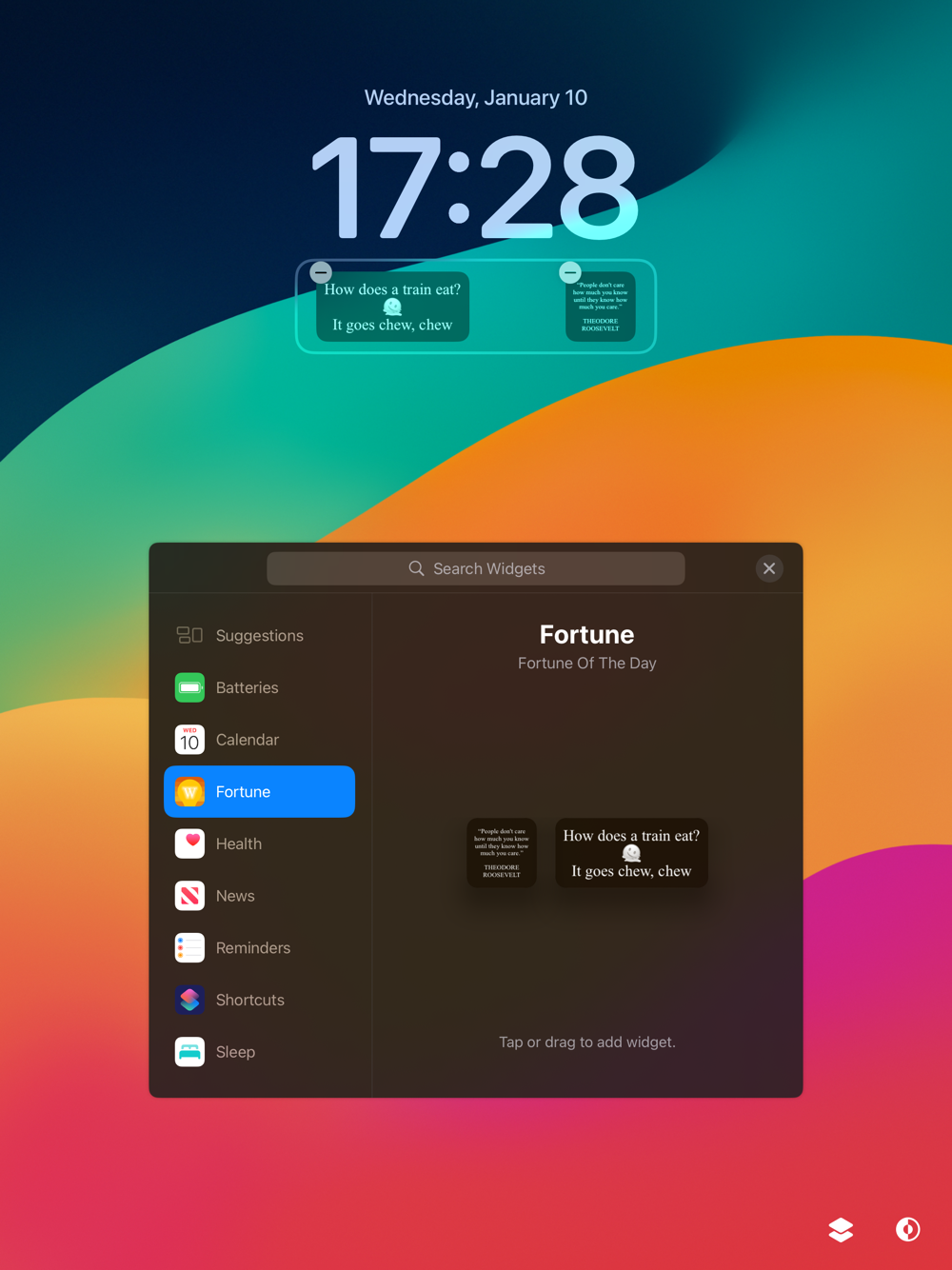The height and width of the screenshot is (1270, 952).
Task: Click the News app icon
Action: [189, 896]
